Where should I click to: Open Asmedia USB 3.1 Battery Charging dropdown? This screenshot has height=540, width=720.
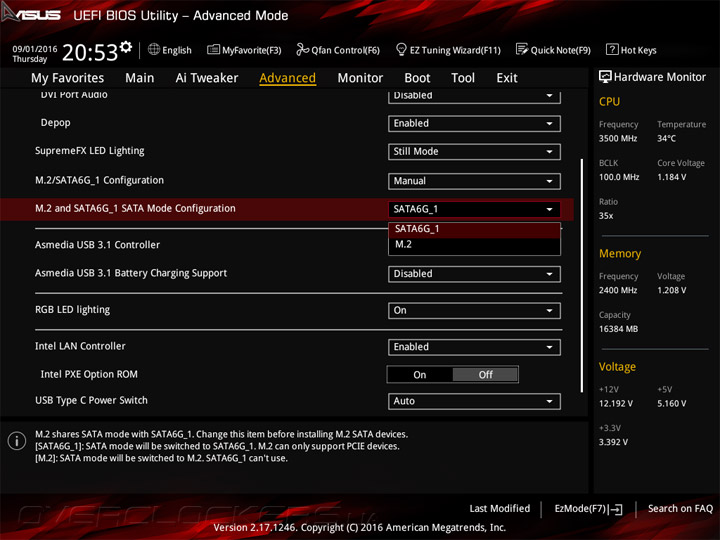tap(474, 274)
